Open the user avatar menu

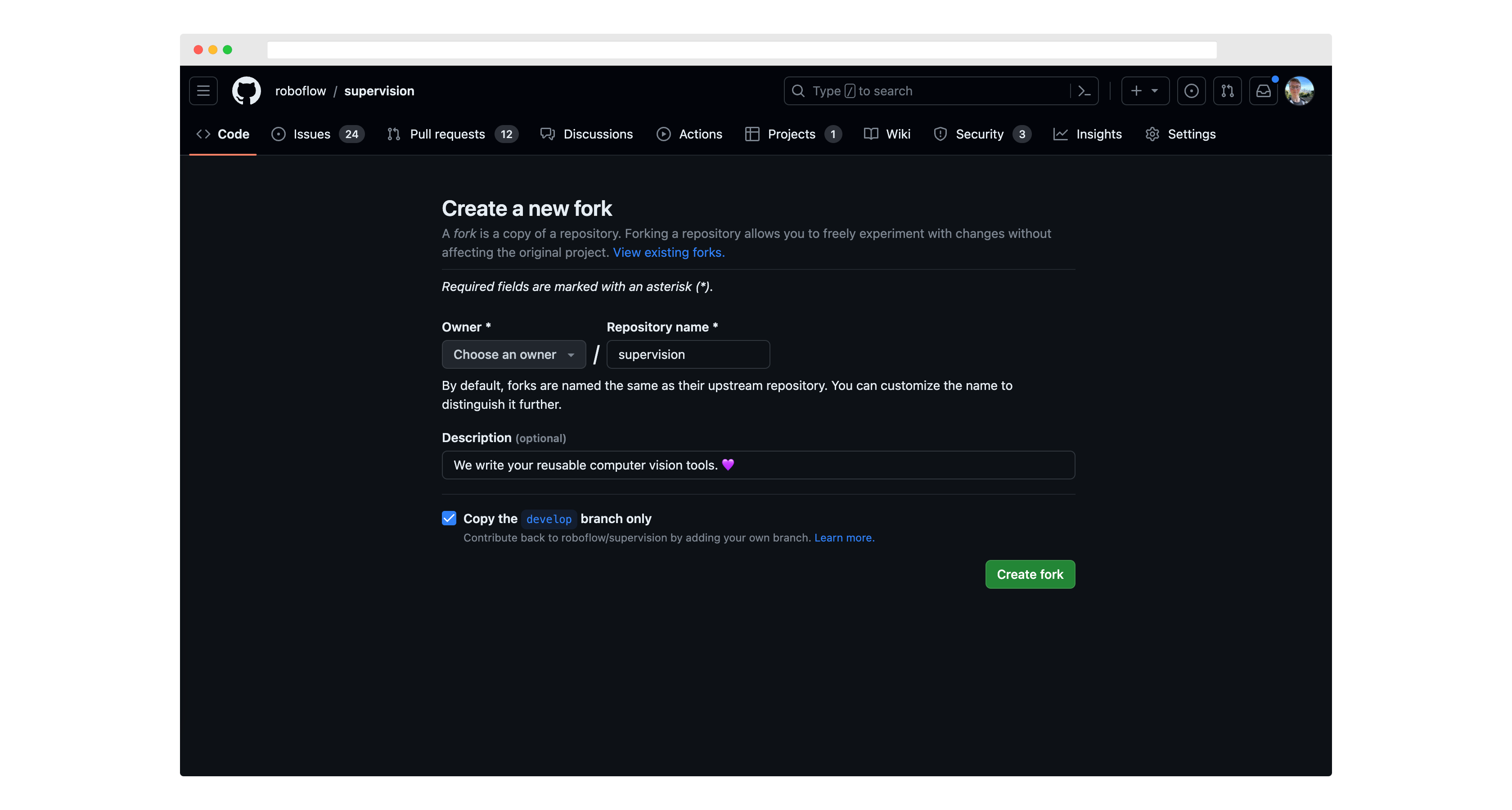[x=1299, y=91]
